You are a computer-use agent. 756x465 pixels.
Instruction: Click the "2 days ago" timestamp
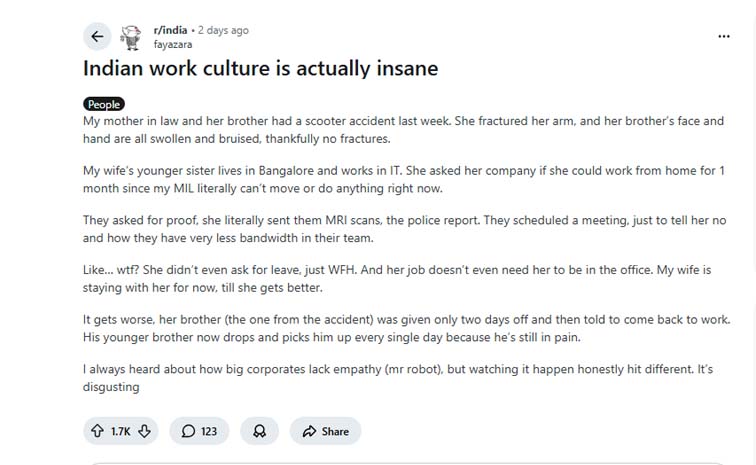tap(224, 30)
